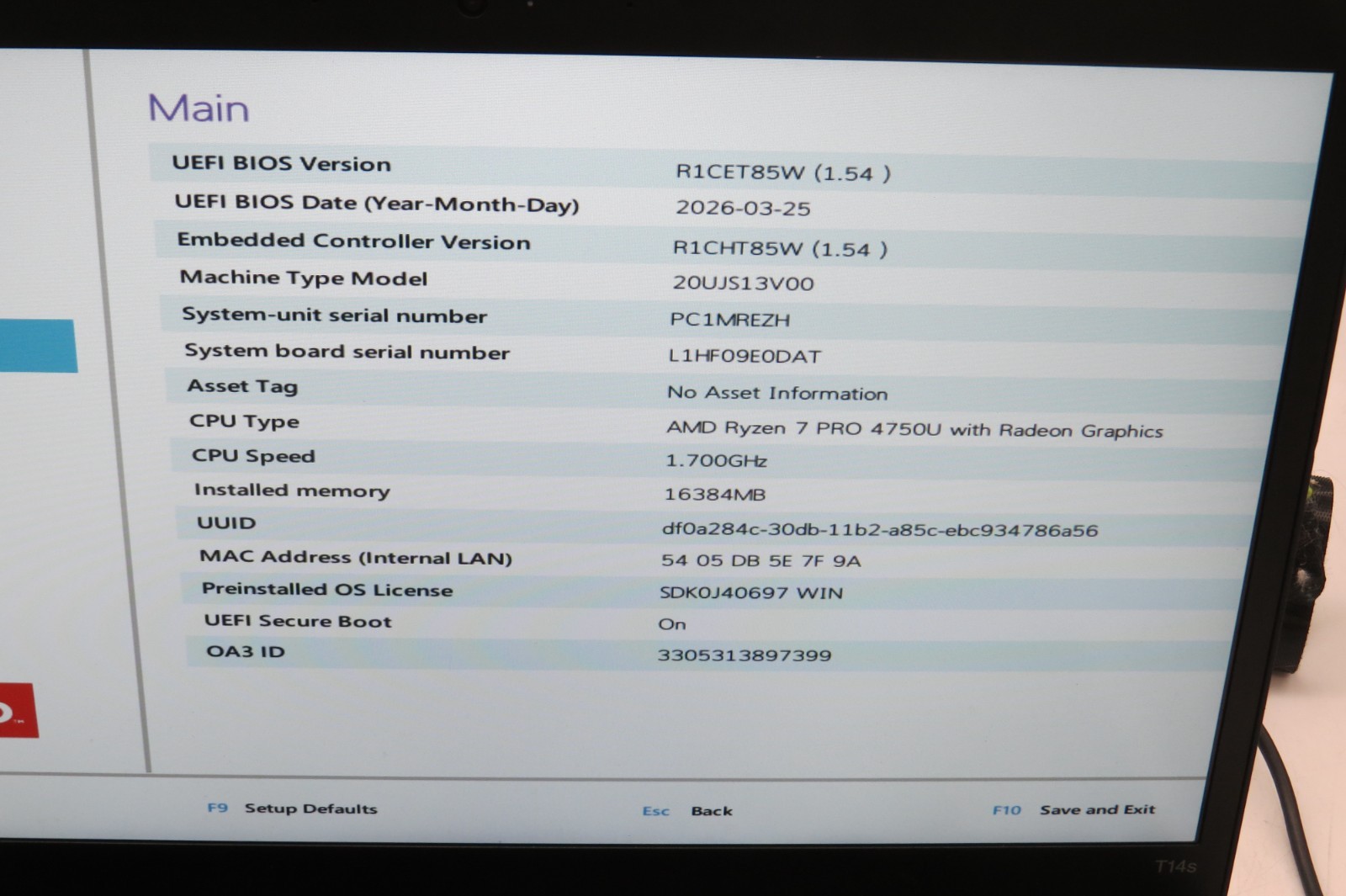
Task: Select UEFI BIOS Date (Year-Month-Day) label
Action: coord(377,204)
